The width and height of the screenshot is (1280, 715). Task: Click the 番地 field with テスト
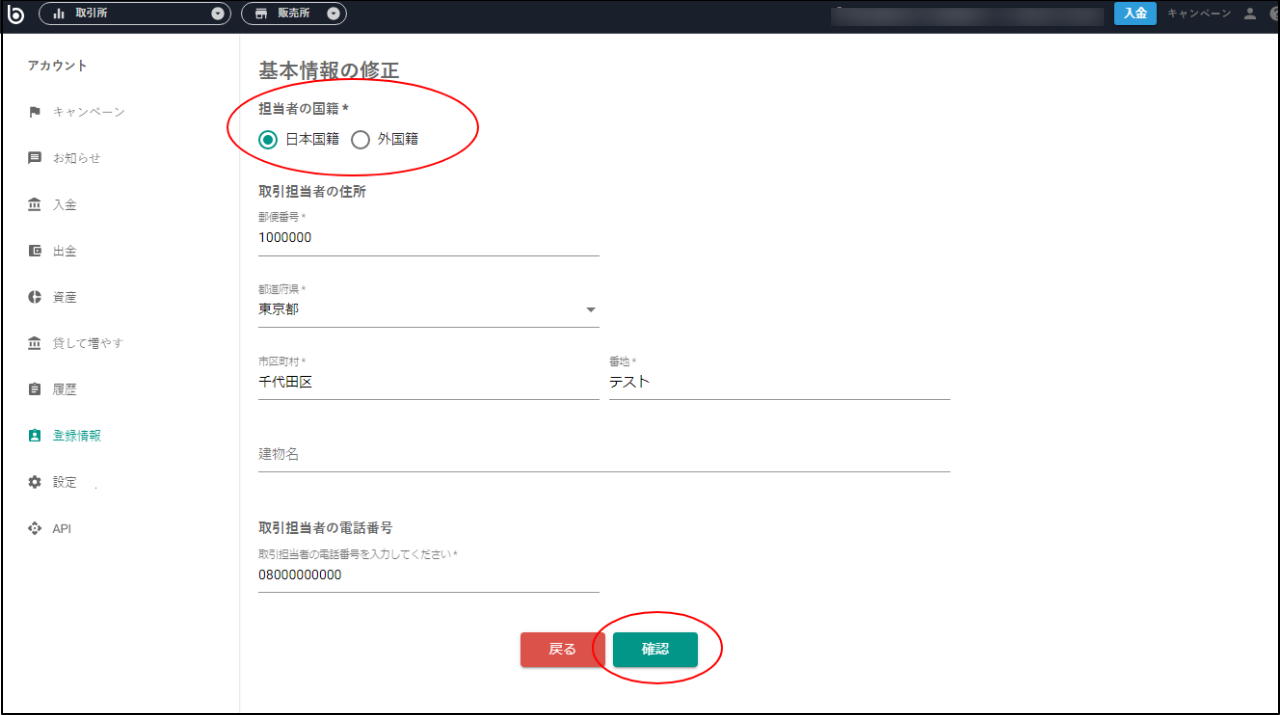(779, 382)
